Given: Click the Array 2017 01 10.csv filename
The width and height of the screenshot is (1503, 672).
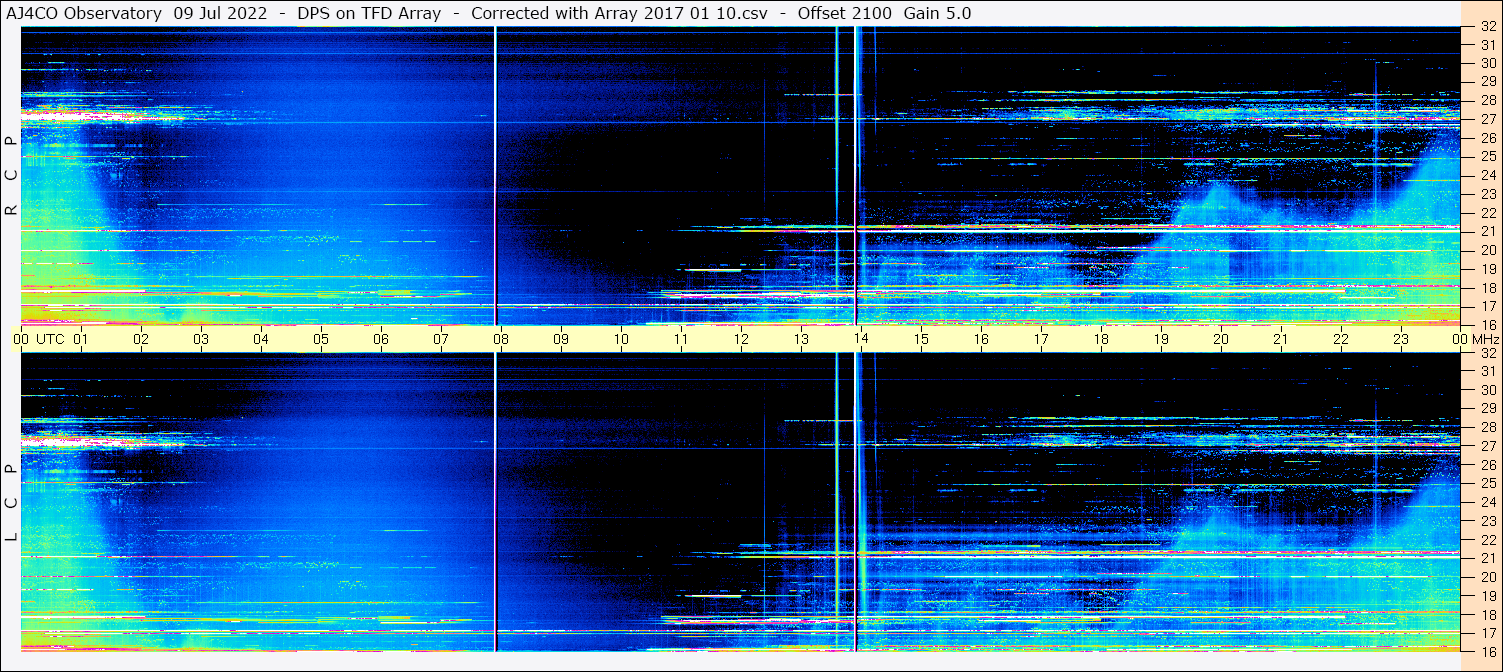Looking at the screenshot, I should coord(685,13).
